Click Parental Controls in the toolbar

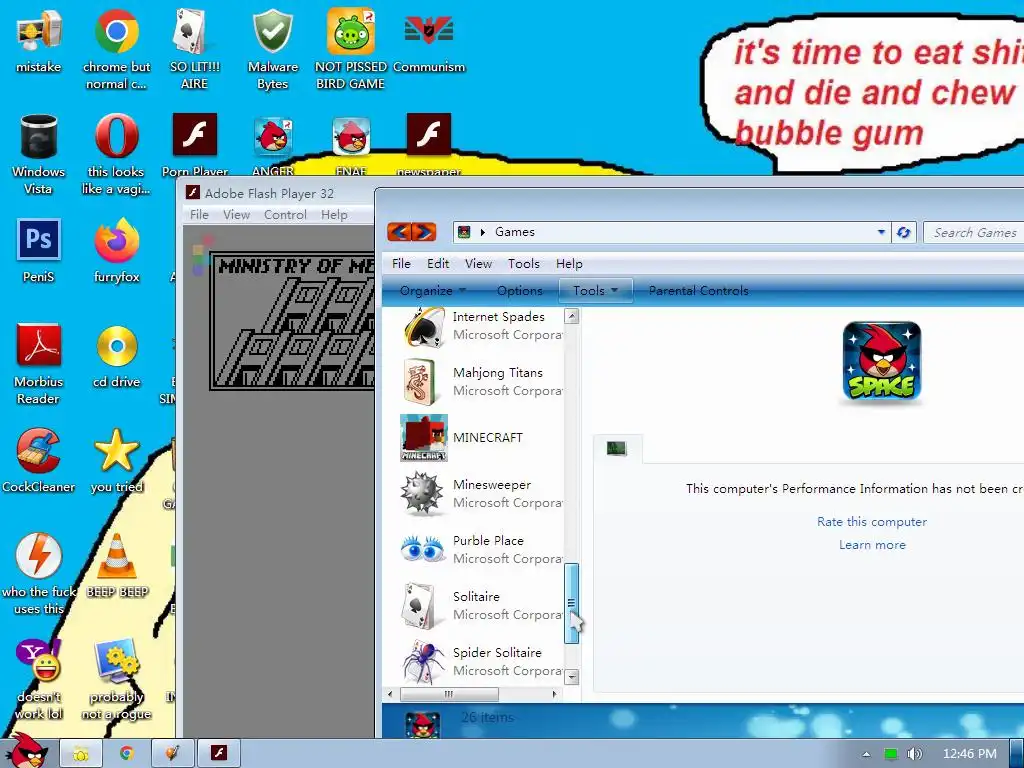coord(698,291)
